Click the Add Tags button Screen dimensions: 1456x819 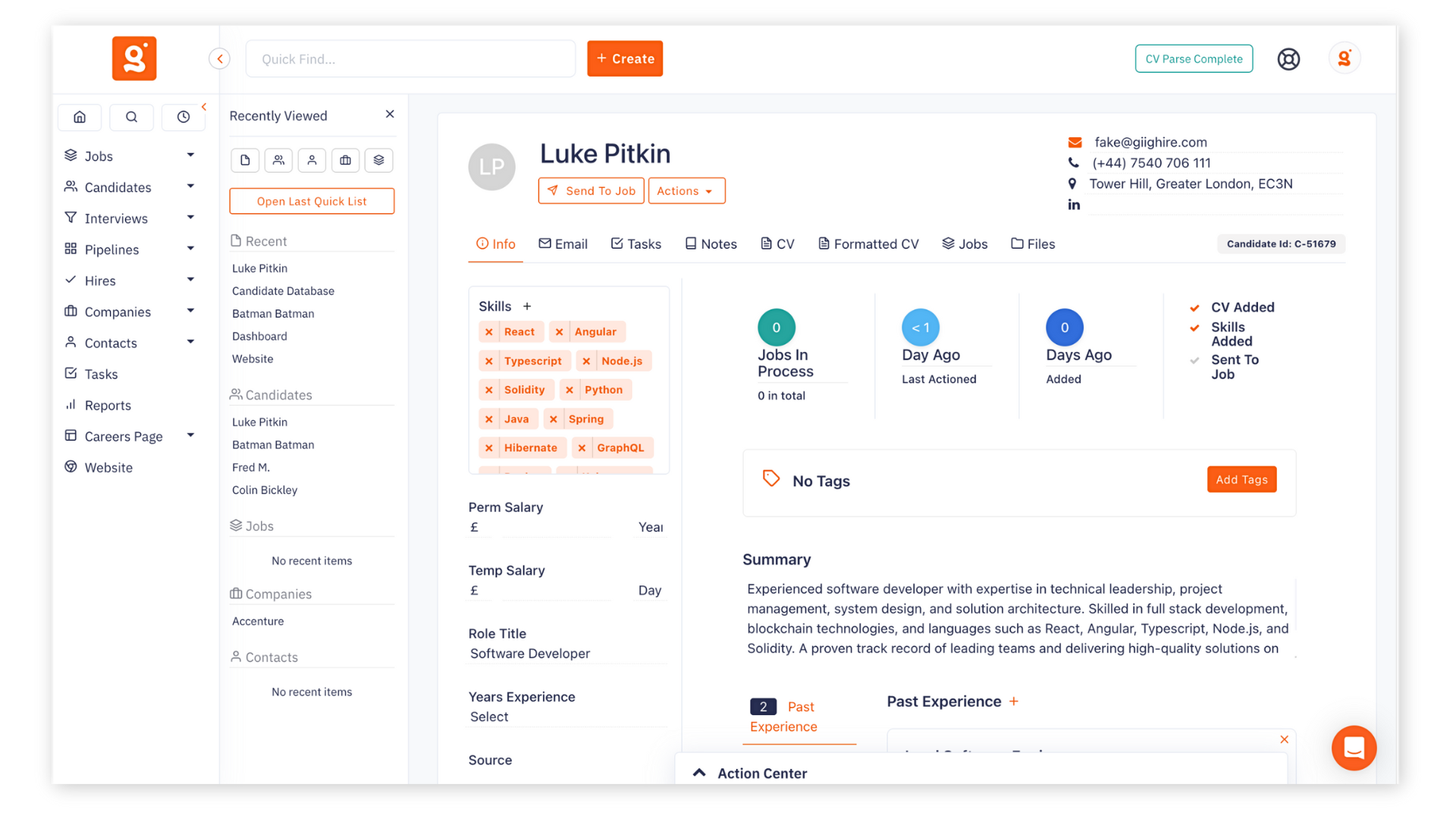1241,479
